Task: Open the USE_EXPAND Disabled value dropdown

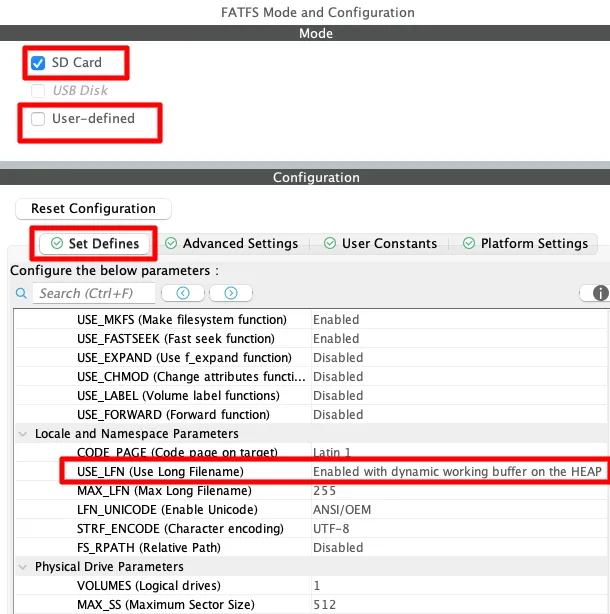Action: click(459, 358)
